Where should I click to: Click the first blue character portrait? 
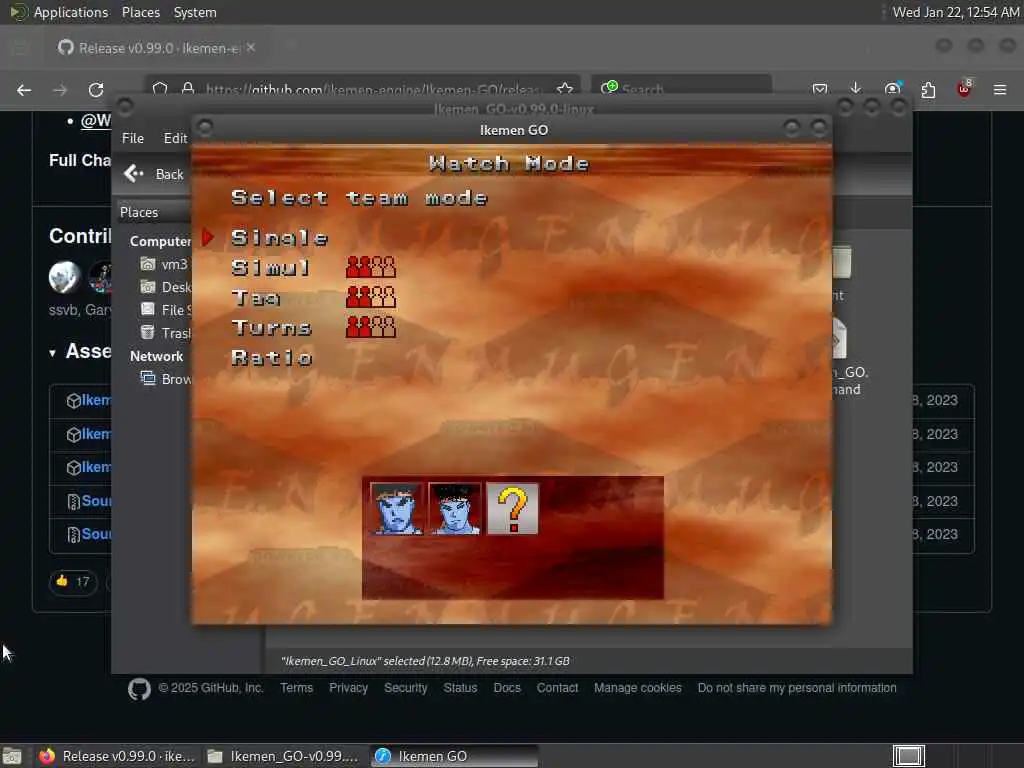396,509
